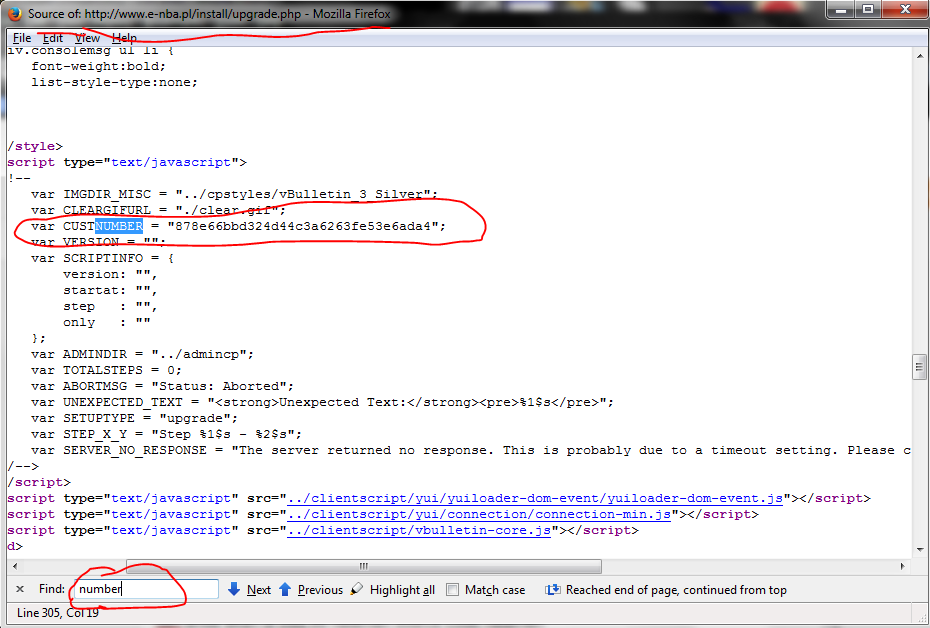The image size is (930, 628).
Task: Open the Edit menu
Action: pyautogui.click(x=52, y=38)
